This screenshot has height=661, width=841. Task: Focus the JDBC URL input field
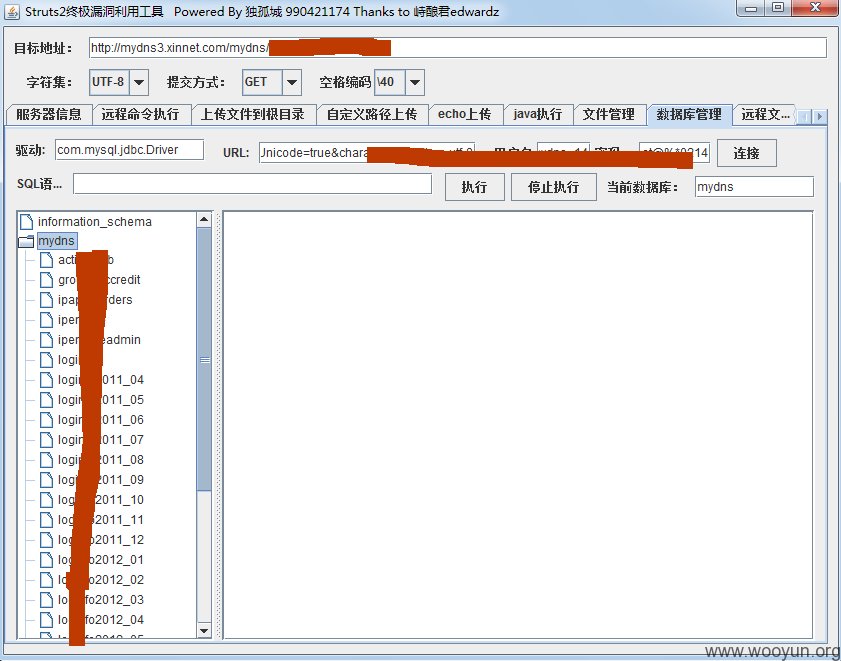[367, 152]
